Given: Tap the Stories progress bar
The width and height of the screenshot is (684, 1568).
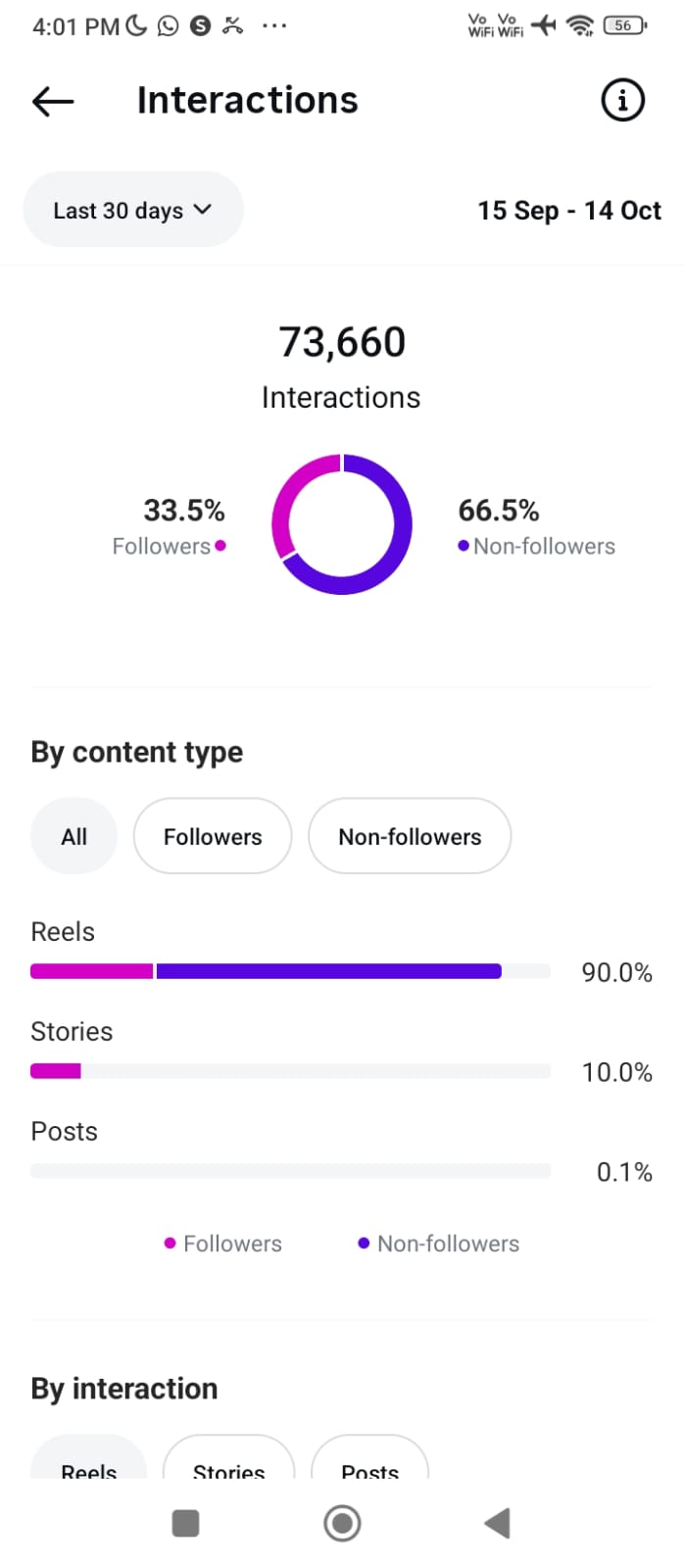Looking at the screenshot, I should pyautogui.click(x=290, y=1071).
